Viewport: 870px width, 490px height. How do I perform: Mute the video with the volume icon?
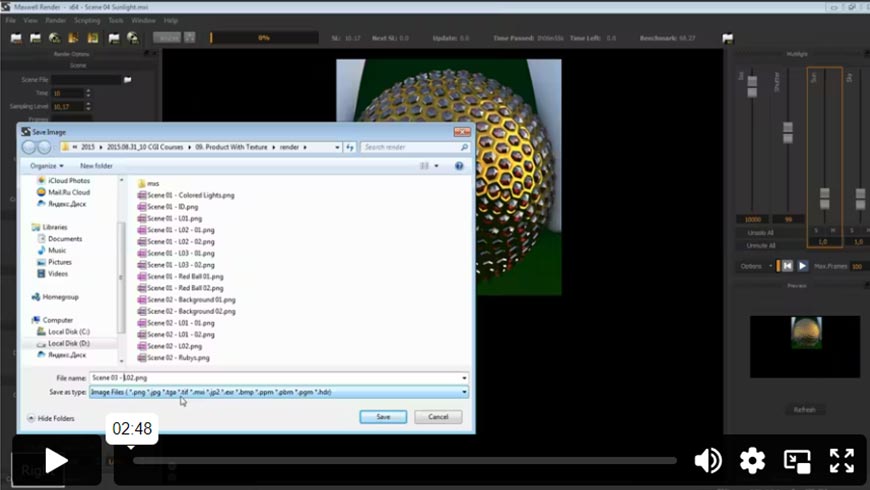708,460
